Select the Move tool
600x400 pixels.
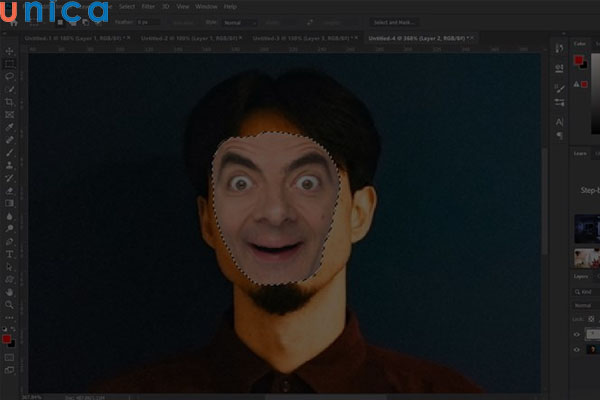click(x=9, y=50)
